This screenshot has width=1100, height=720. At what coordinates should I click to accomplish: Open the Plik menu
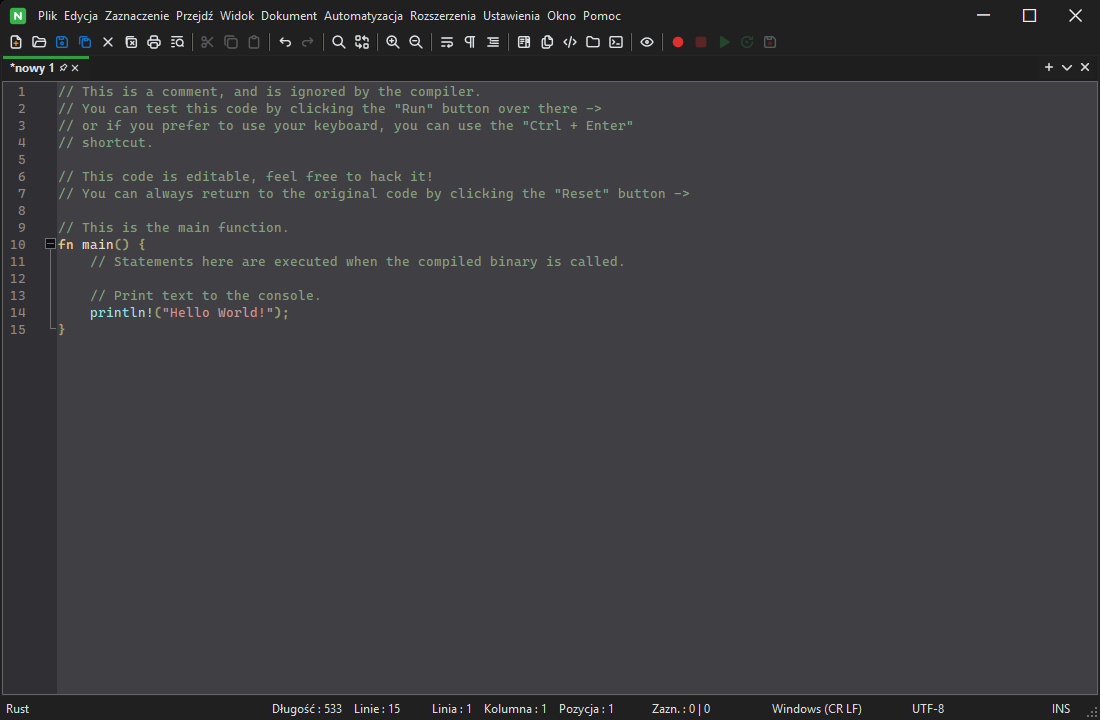click(47, 15)
